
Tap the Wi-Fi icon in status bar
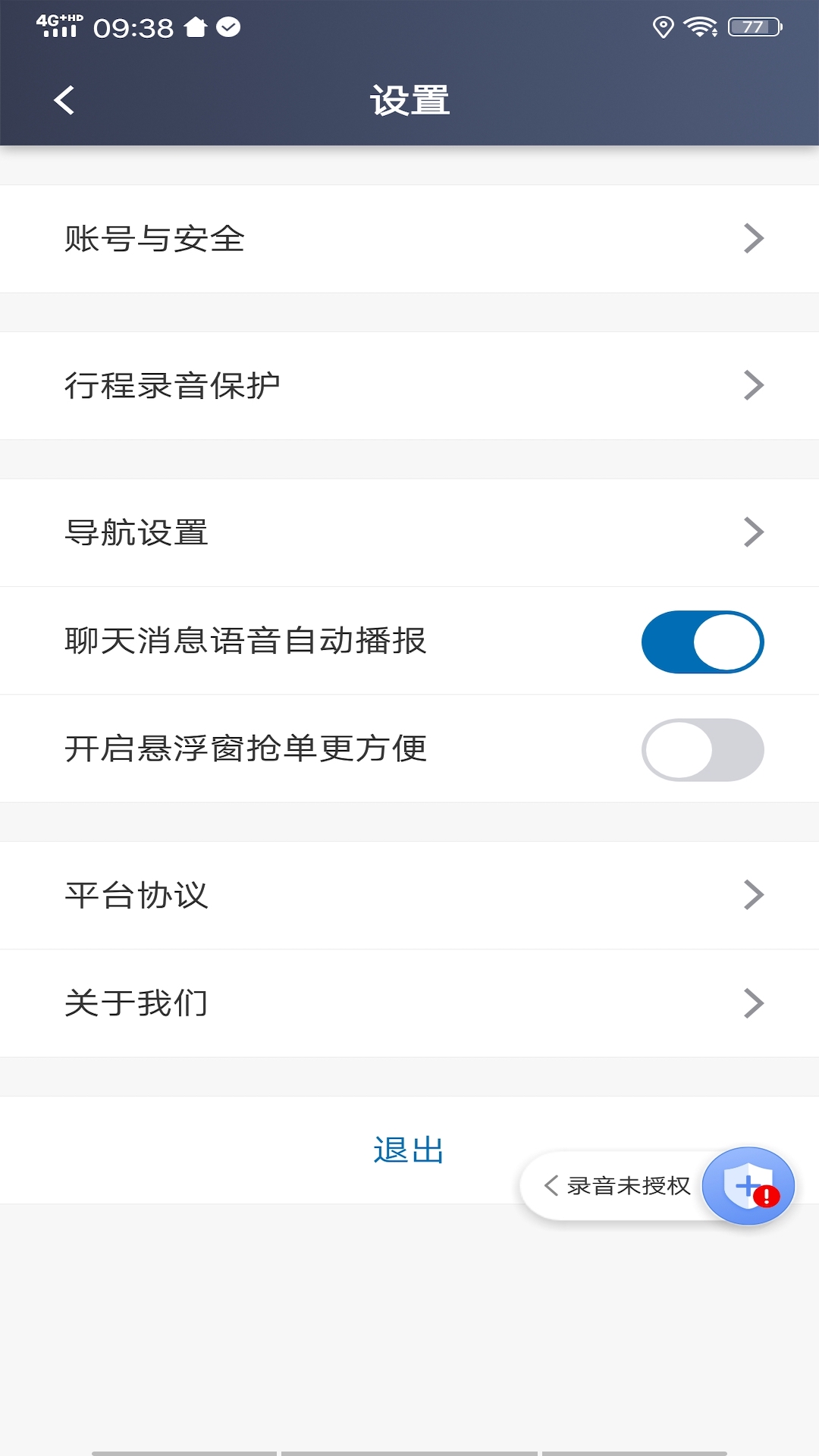[x=700, y=28]
